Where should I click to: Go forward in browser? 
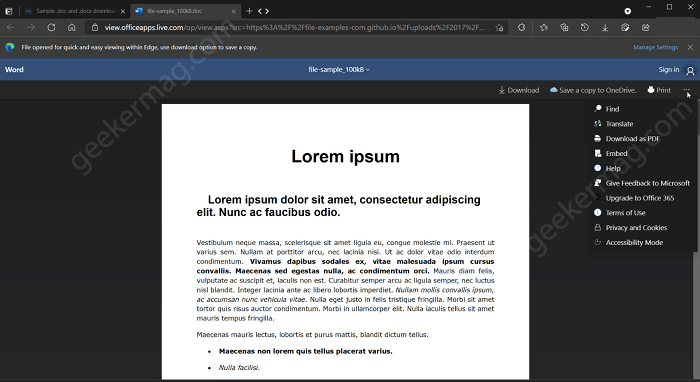(31, 28)
